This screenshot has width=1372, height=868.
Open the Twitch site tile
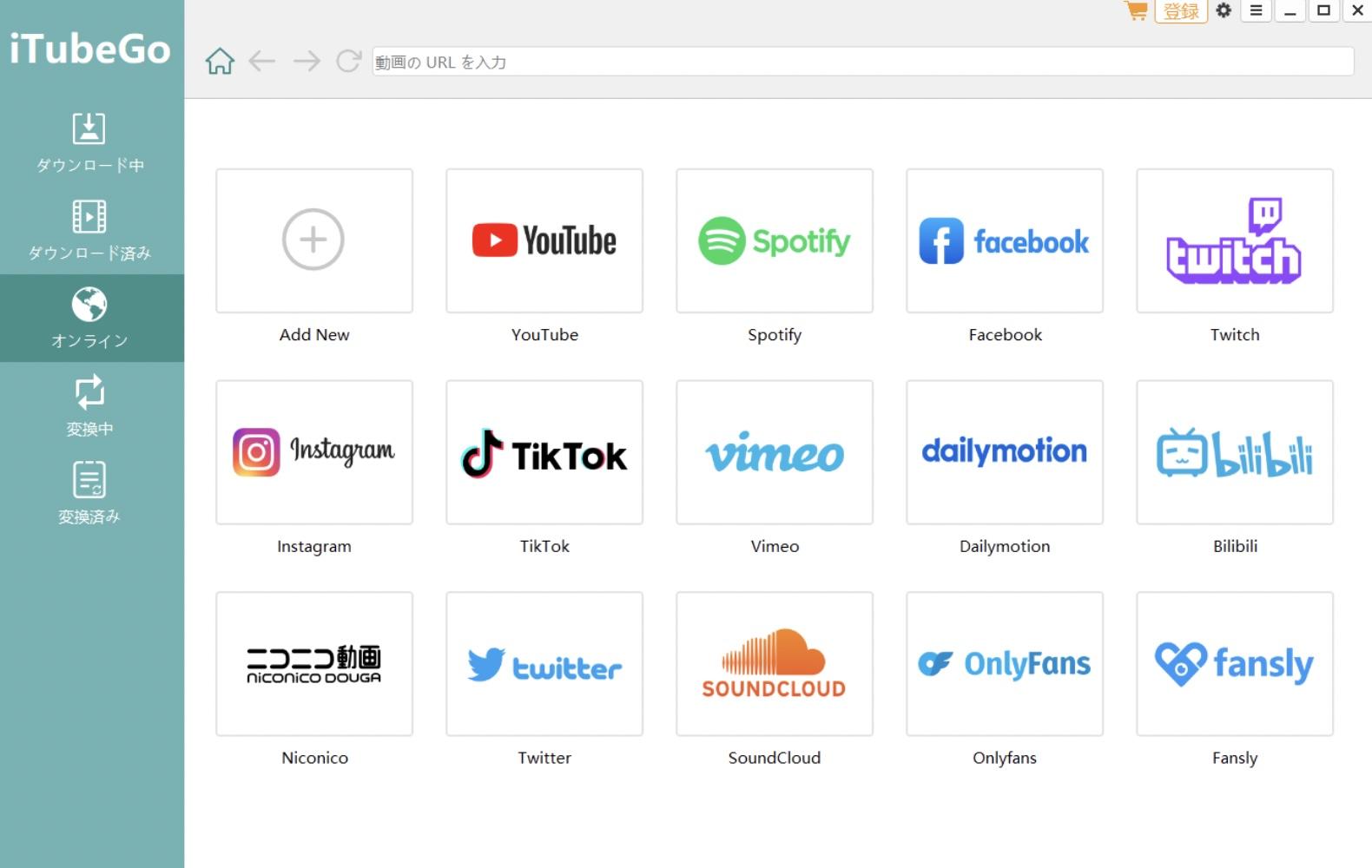1235,240
